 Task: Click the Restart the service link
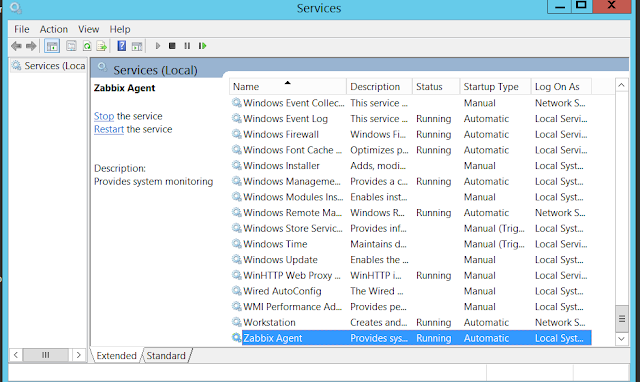(x=109, y=129)
